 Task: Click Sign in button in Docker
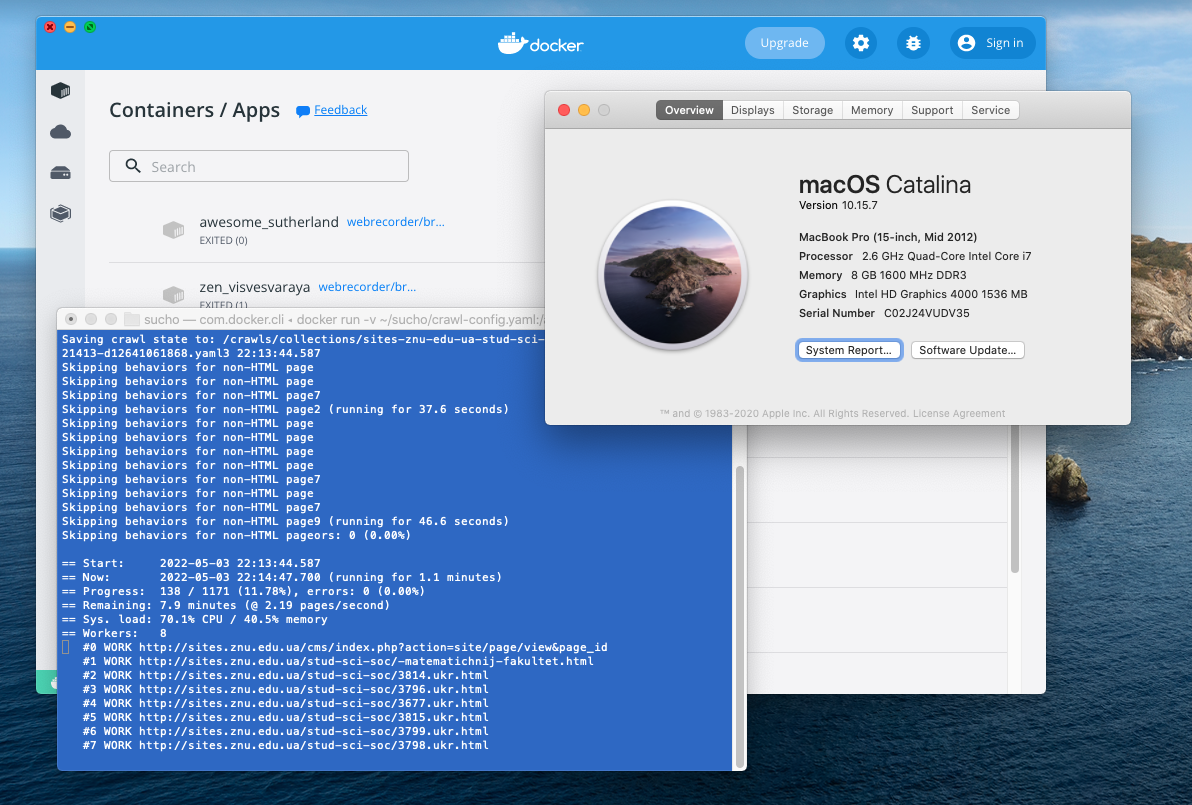(x=992, y=43)
